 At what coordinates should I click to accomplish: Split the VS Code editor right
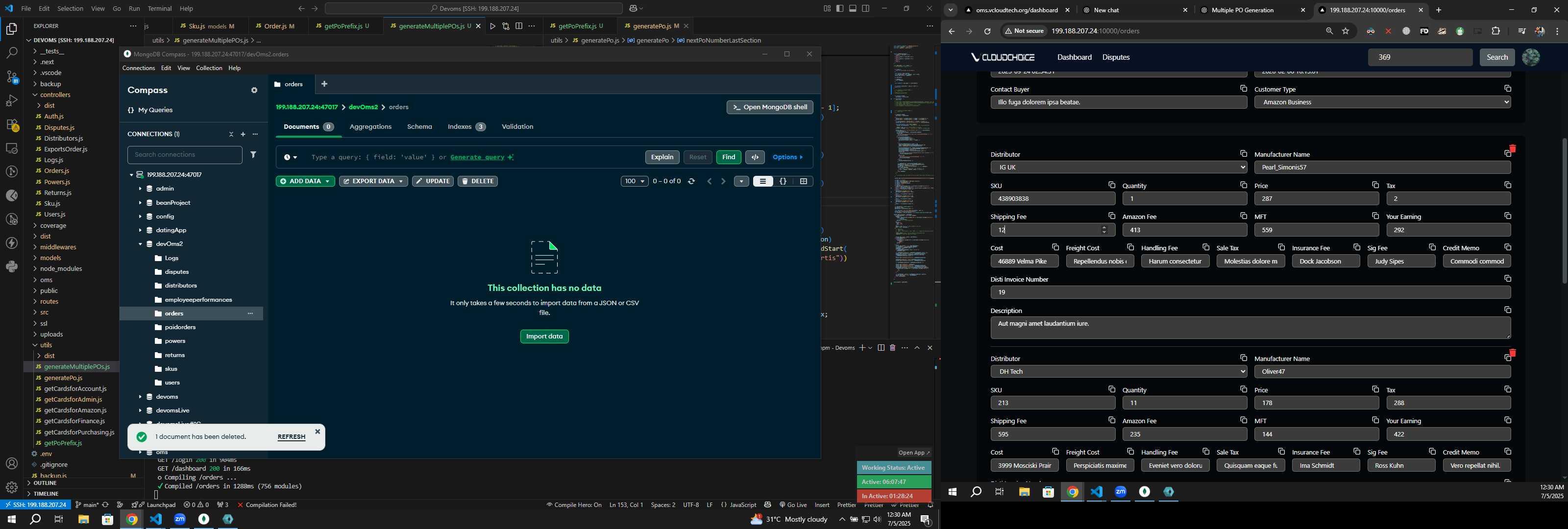pos(518,26)
